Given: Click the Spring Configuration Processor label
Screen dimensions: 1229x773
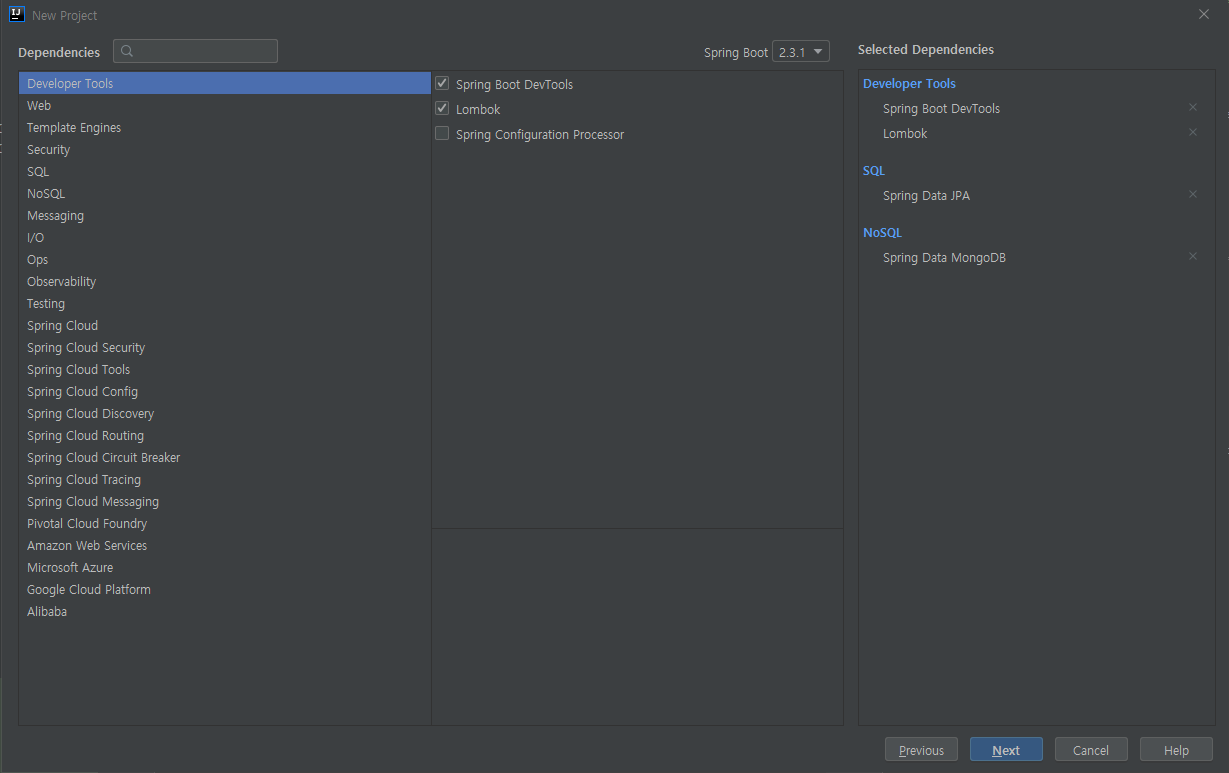Looking at the screenshot, I should 540,134.
